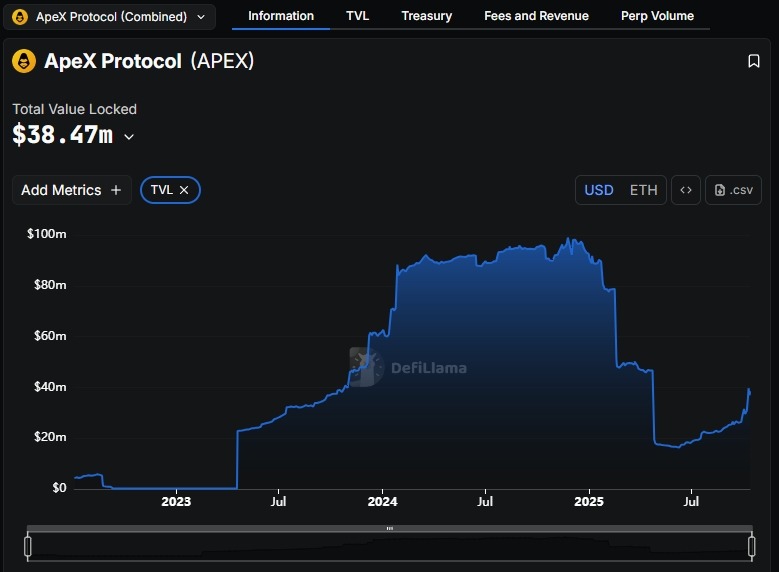Click the ApeX icon in protocol selector
This screenshot has height=572, width=779.
coord(20,16)
